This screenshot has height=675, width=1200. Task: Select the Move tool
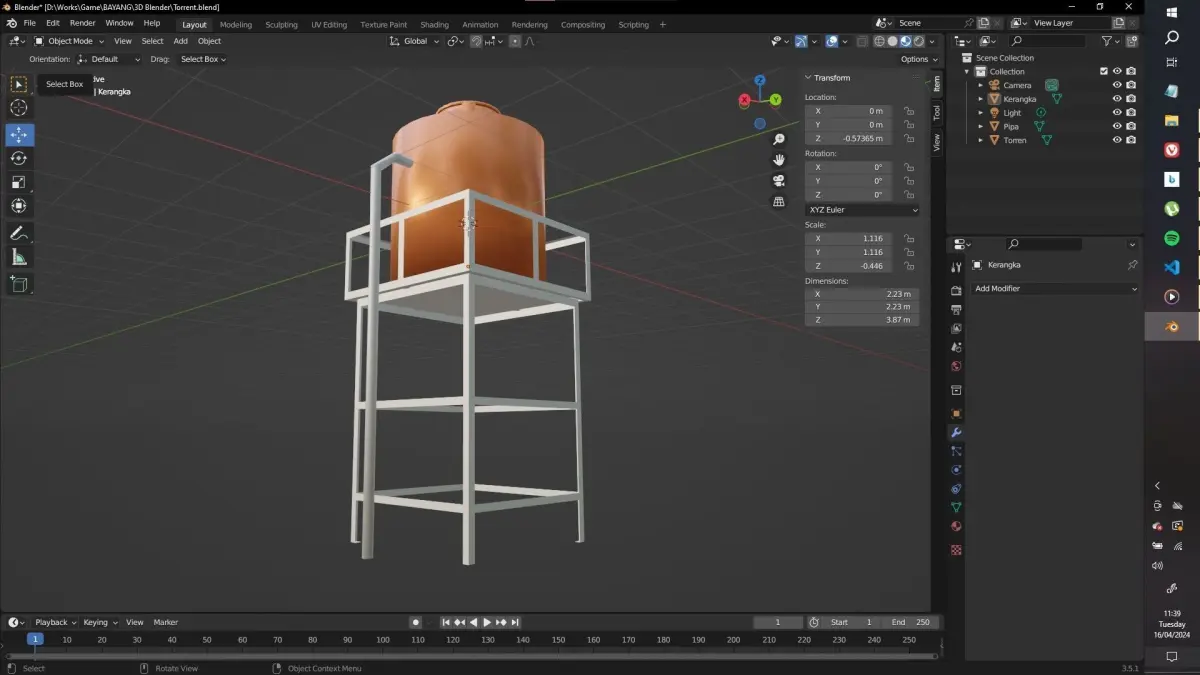(19, 134)
